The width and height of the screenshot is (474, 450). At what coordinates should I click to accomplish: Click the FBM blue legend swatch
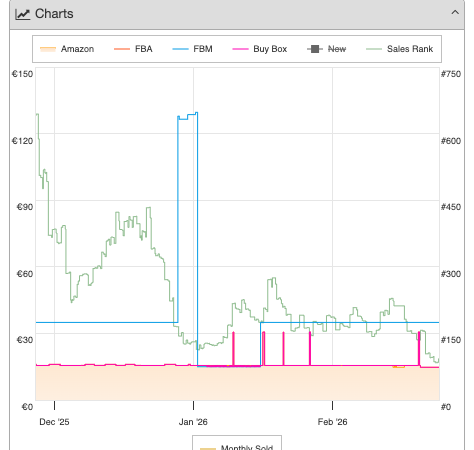coord(180,49)
